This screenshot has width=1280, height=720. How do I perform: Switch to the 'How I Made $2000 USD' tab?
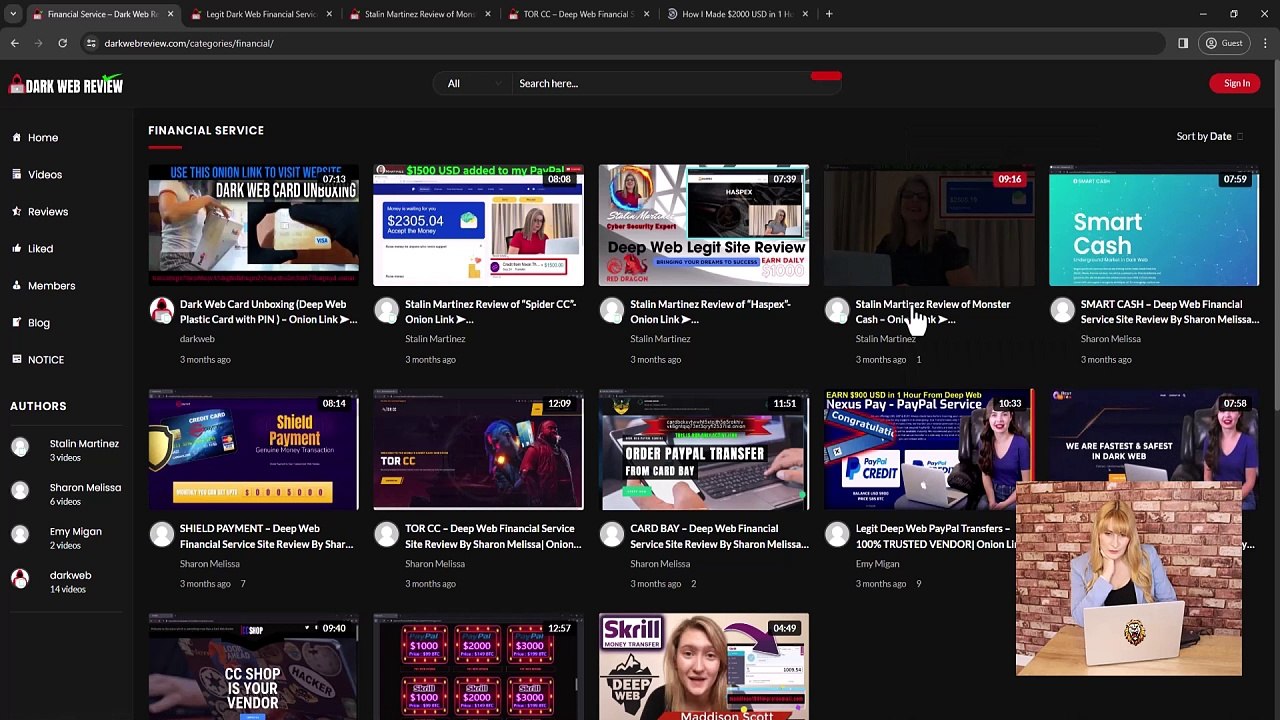[x=736, y=14]
